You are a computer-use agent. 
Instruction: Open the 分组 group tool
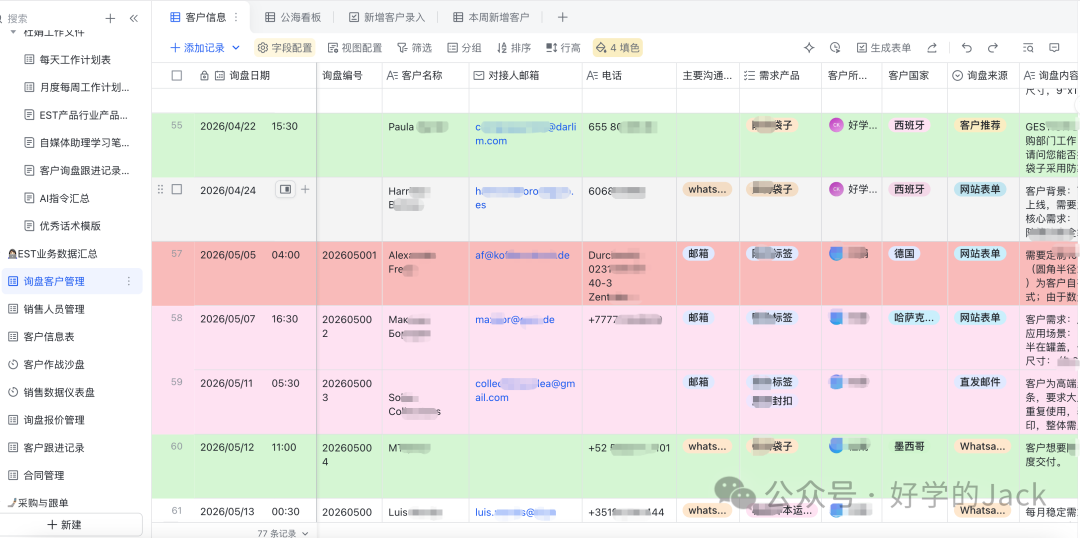[x=464, y=48]
